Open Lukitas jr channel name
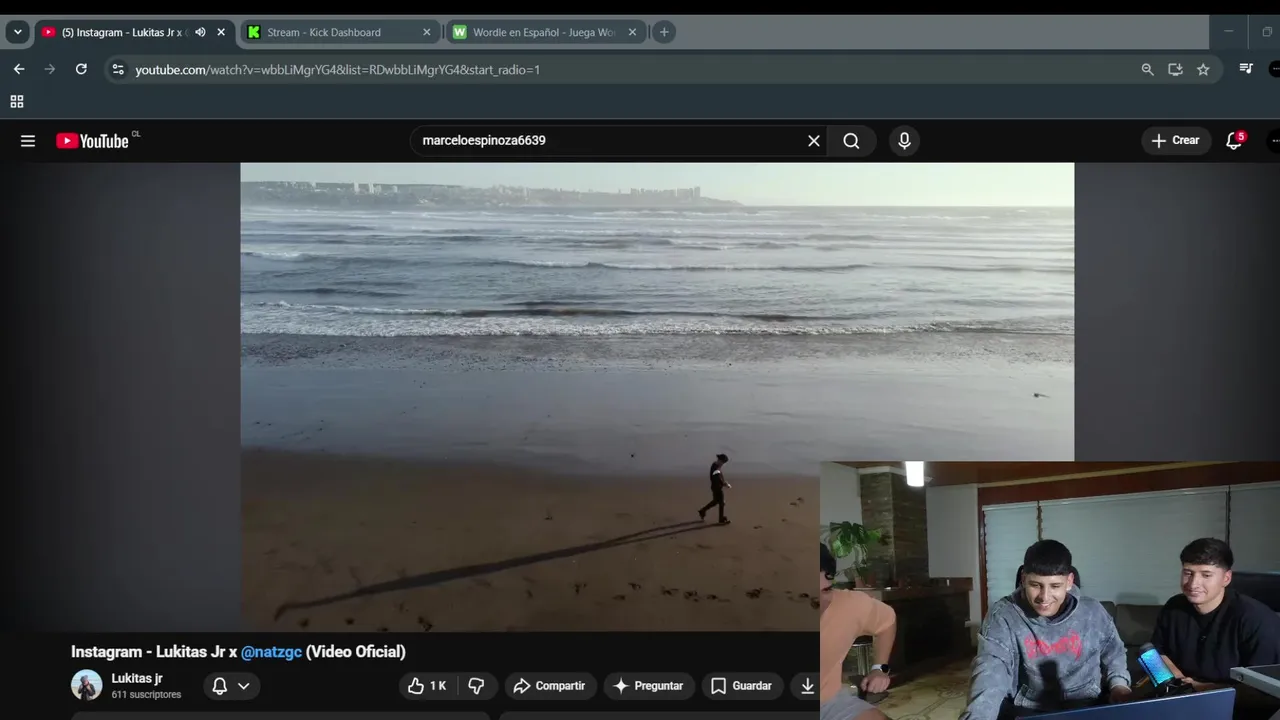The height and width of the screenshot is (720, 1280). pyautogui.click(x=137, y=678)
